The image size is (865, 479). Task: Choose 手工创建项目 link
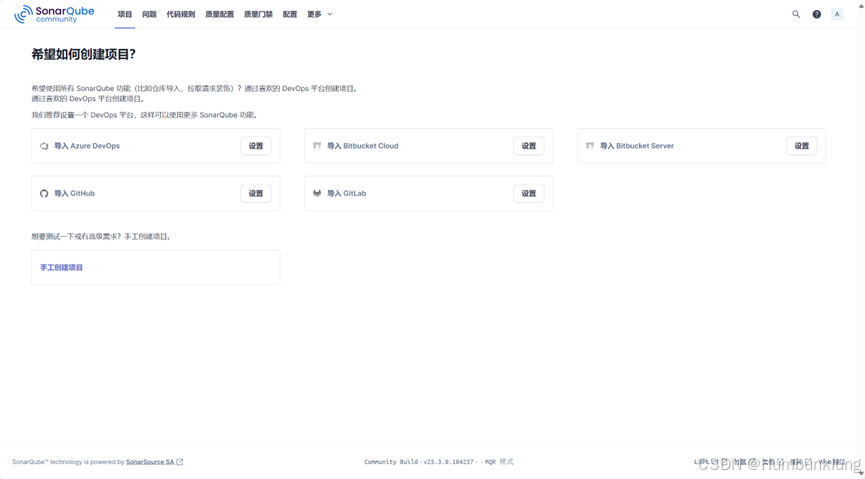point(61,268)
